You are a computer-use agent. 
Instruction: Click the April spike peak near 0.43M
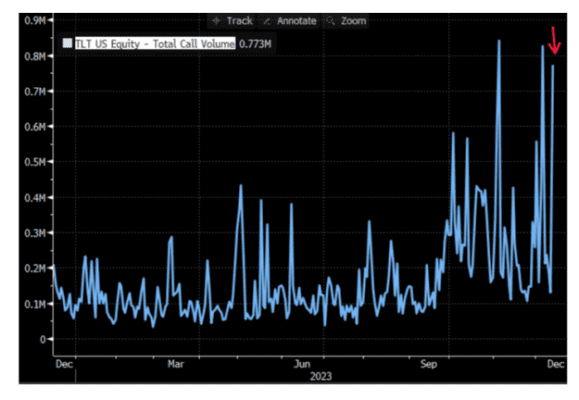(x=241, y=185)
